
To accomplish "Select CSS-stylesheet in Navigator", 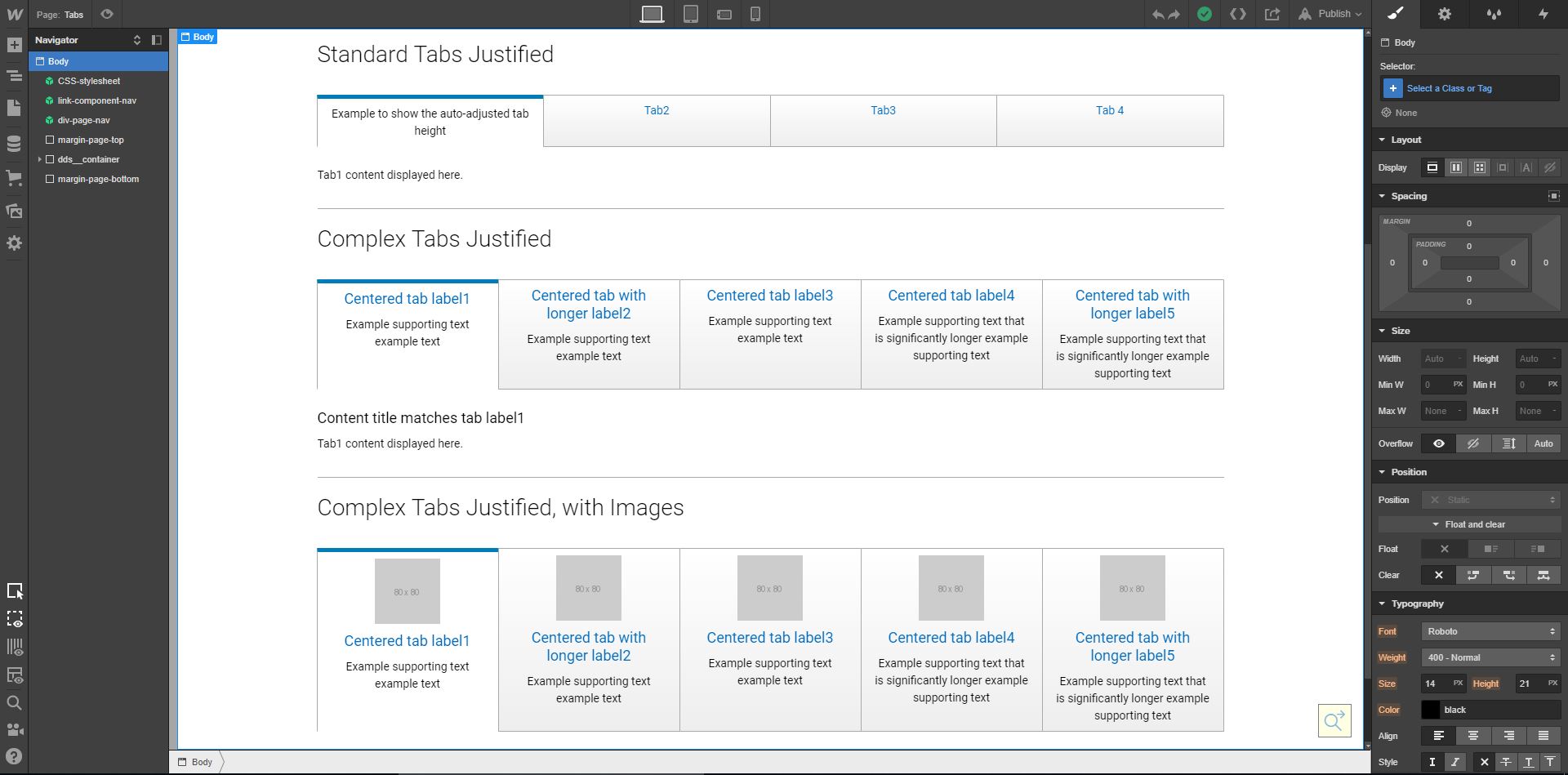I will click(x=89, y=81).
